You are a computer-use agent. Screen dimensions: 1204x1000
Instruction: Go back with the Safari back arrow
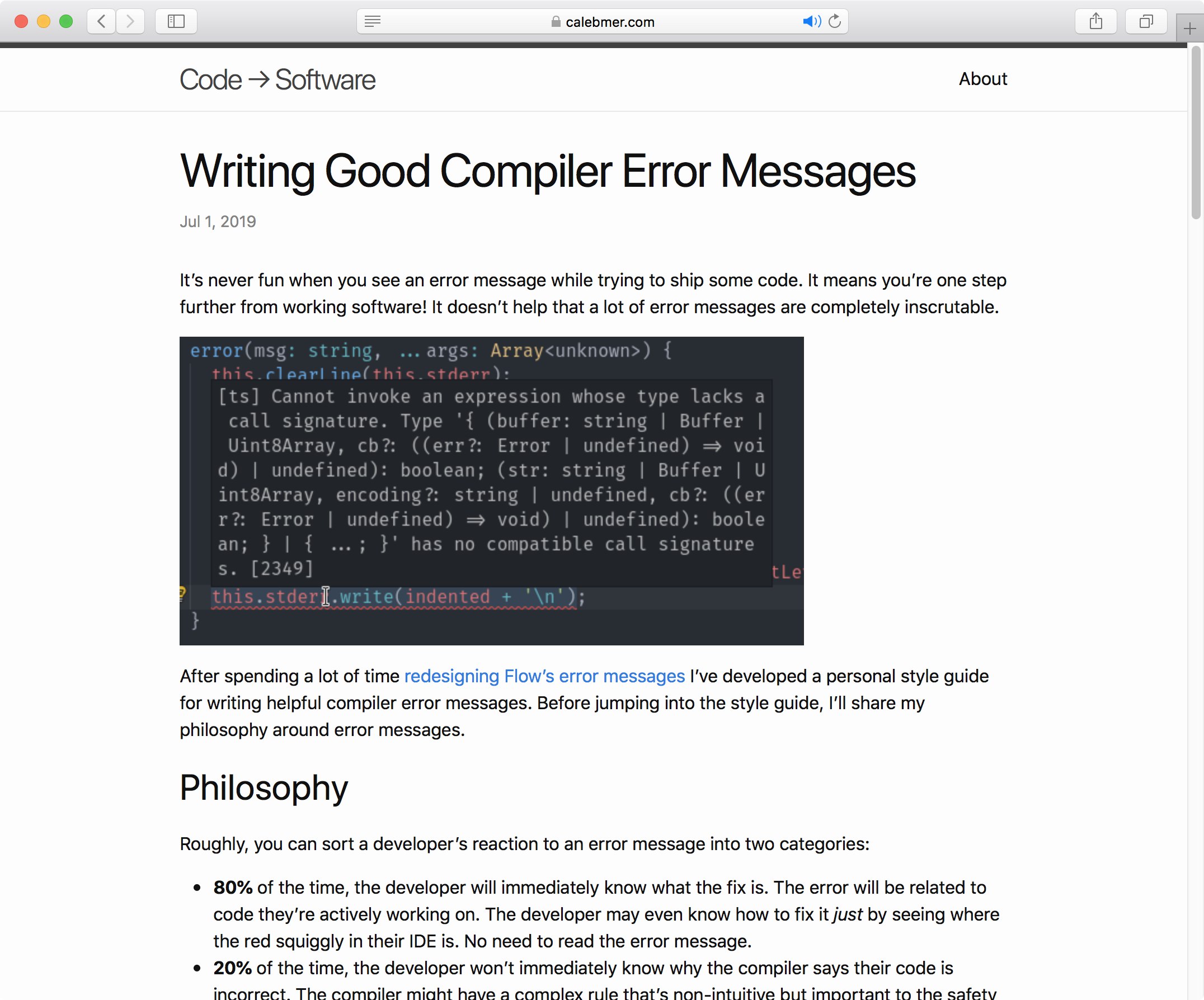tap(101, 21)
